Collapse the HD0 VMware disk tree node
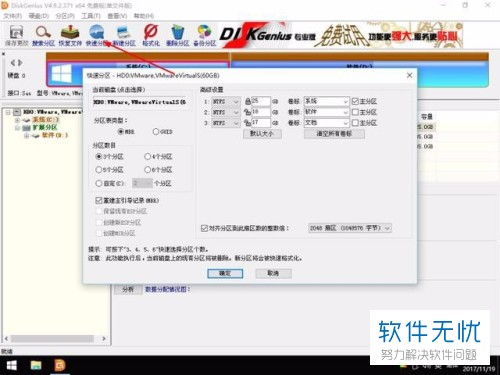The width and height of the screenshot is (500, 375). (x=8, y=112)
